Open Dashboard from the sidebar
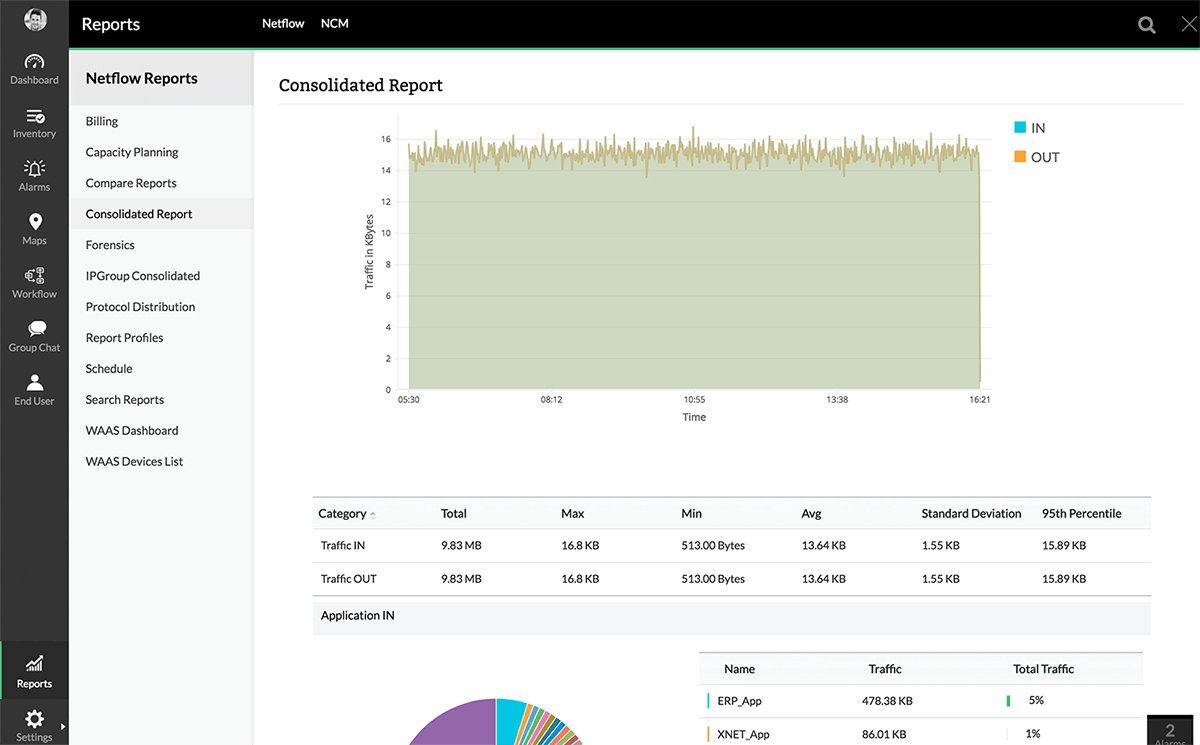This screenshot has height=745, width=1200. coord(34,69)
